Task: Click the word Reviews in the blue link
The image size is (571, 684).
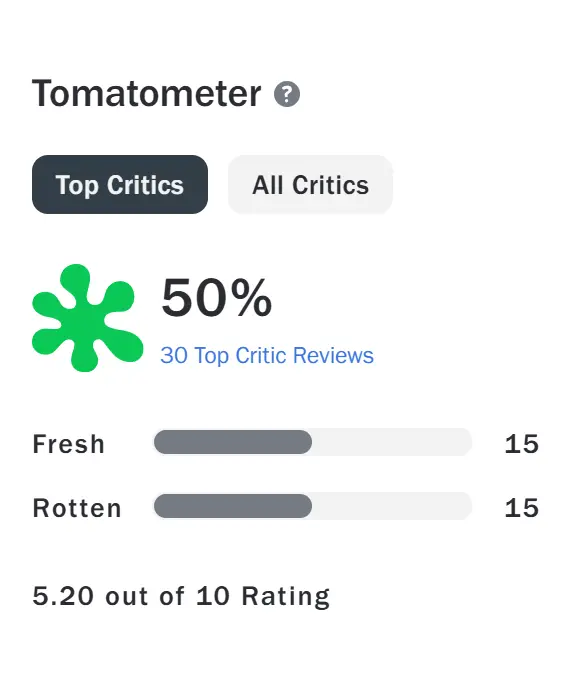Action: coord(333,355)
